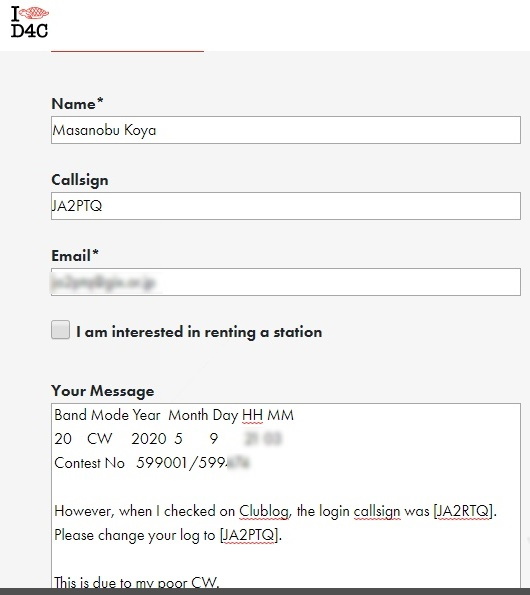The image size is (530, 595).
Task: Click the underlined word callsign in message
Action: 377,512
